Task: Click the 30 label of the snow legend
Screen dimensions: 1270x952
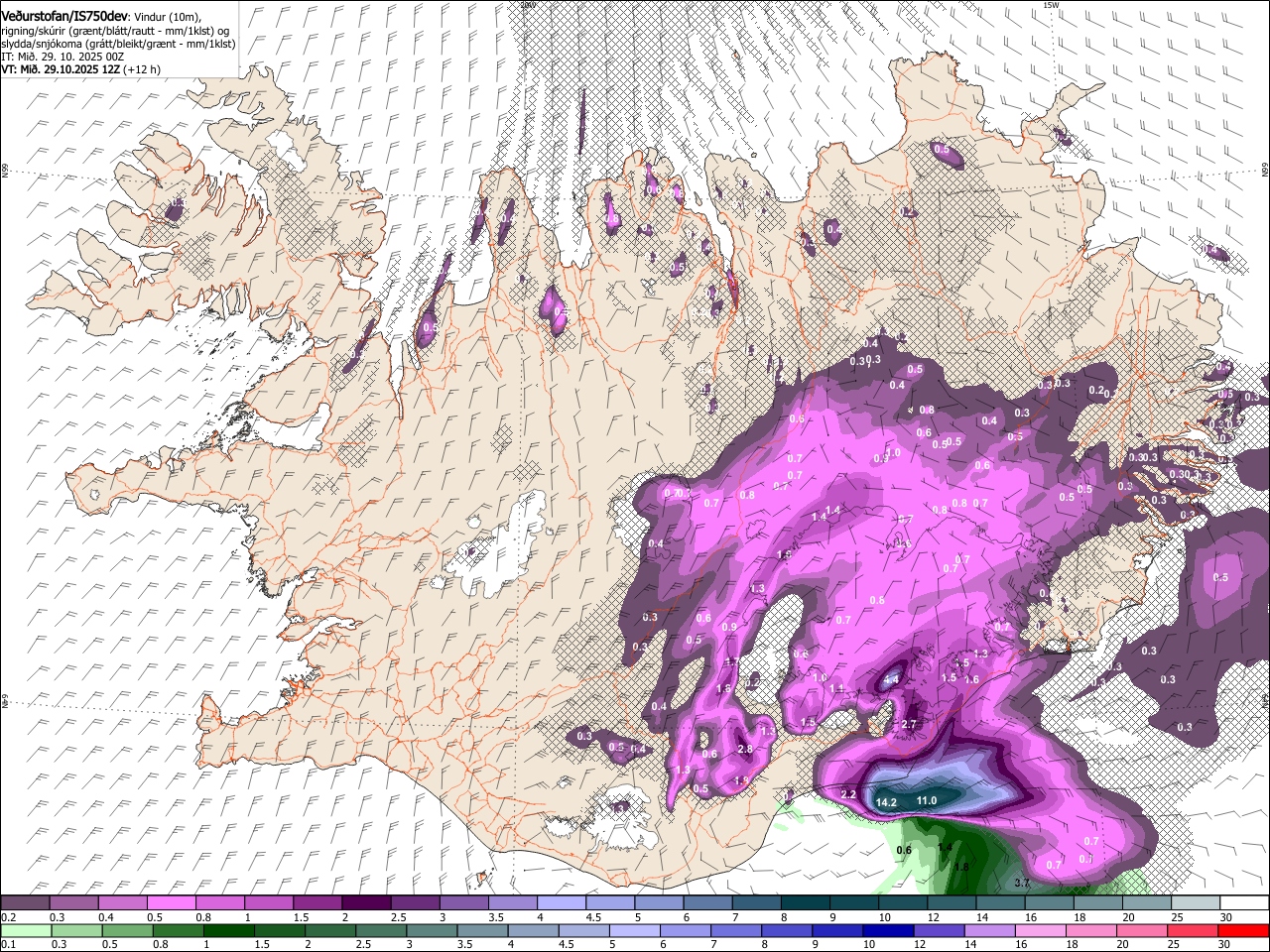Action: (x=1227, y=917)
